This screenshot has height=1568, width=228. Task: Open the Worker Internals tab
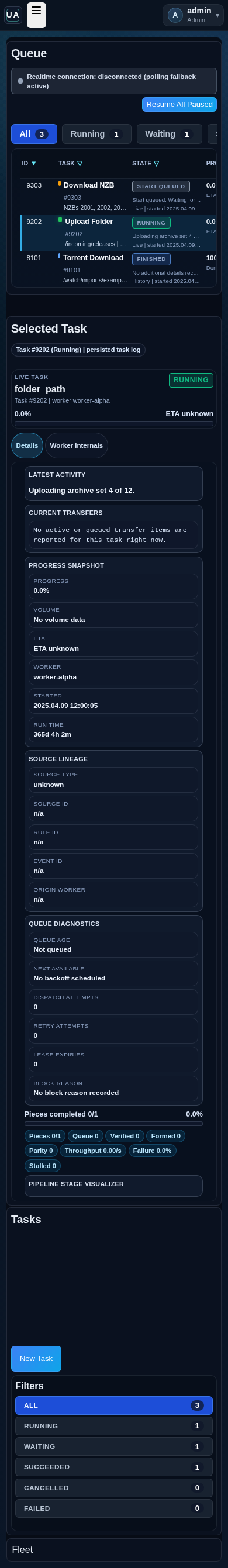tap(76, 445)
